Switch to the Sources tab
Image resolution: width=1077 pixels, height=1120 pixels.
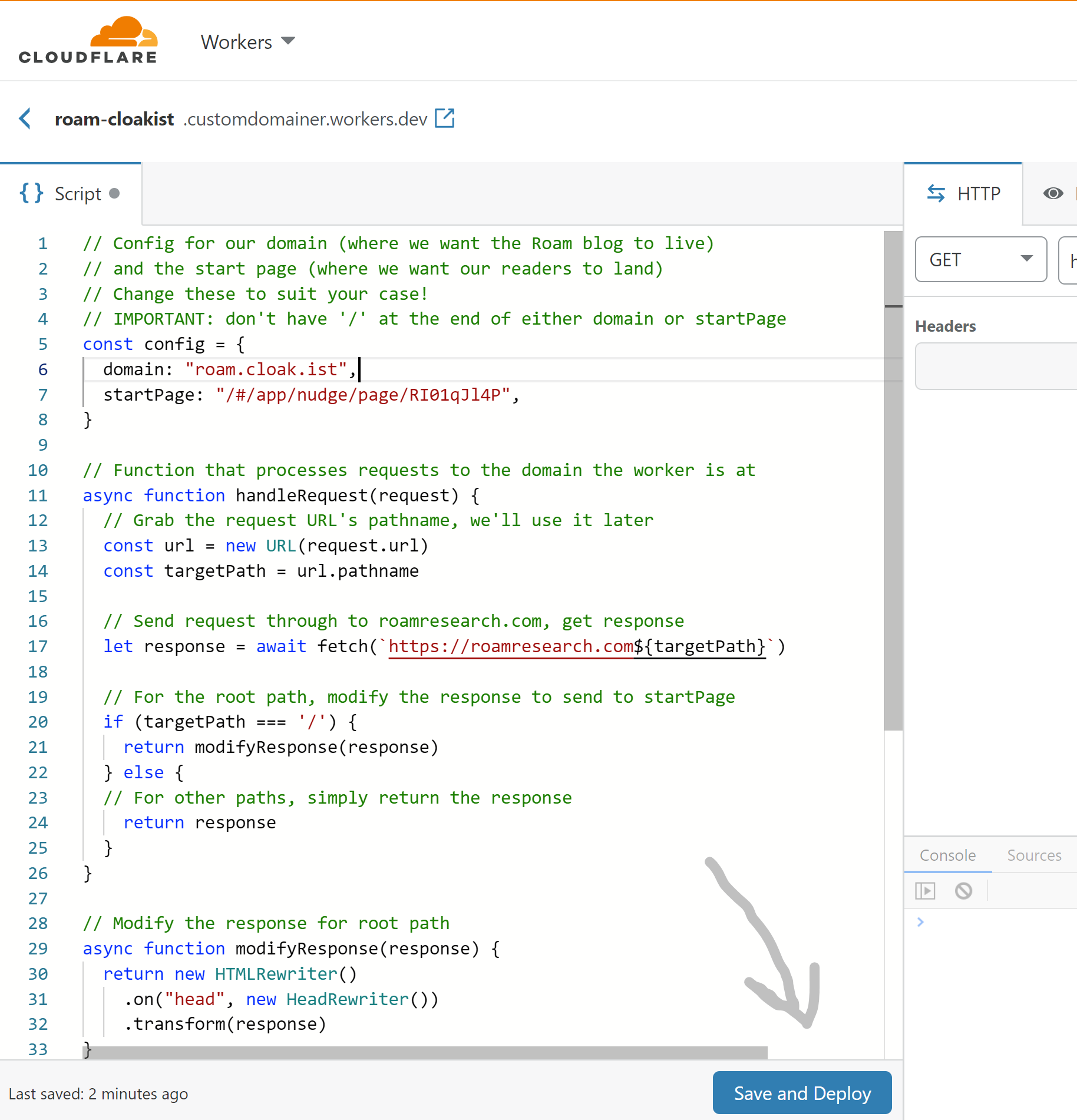pyautogui.click(x=1034, y=855)
